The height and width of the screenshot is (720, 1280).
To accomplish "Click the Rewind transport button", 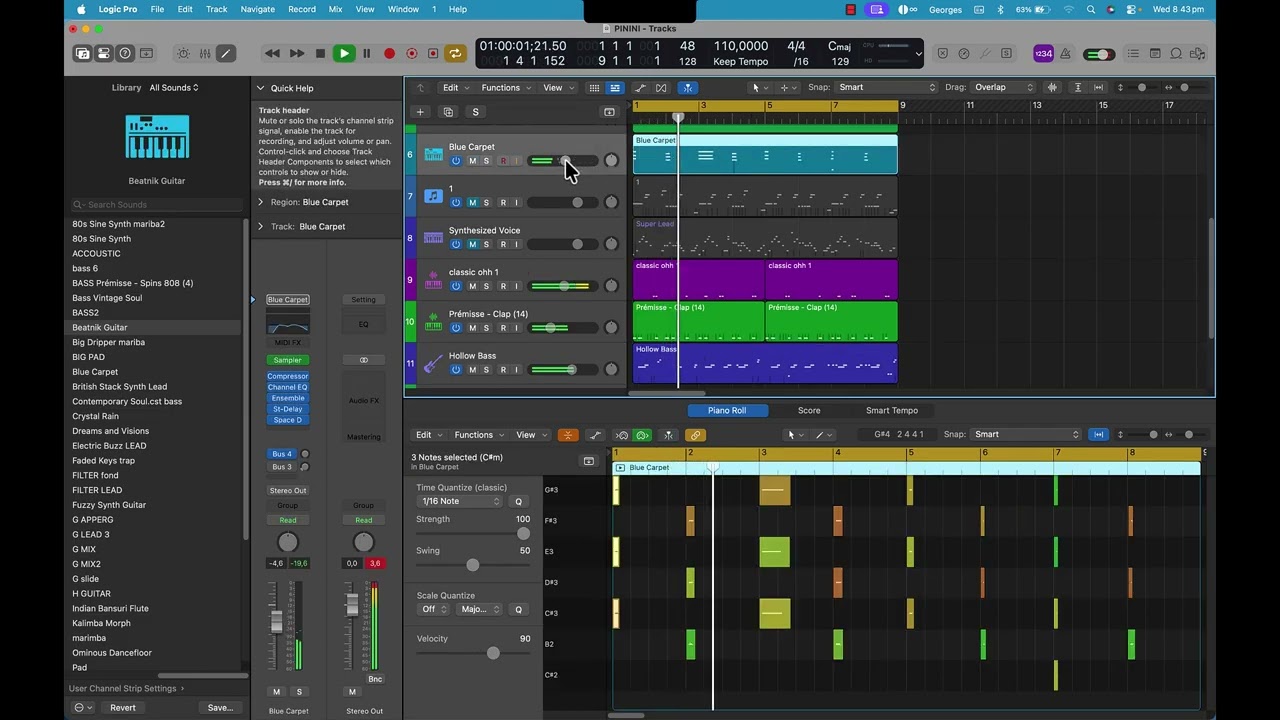I will point(272,54).
